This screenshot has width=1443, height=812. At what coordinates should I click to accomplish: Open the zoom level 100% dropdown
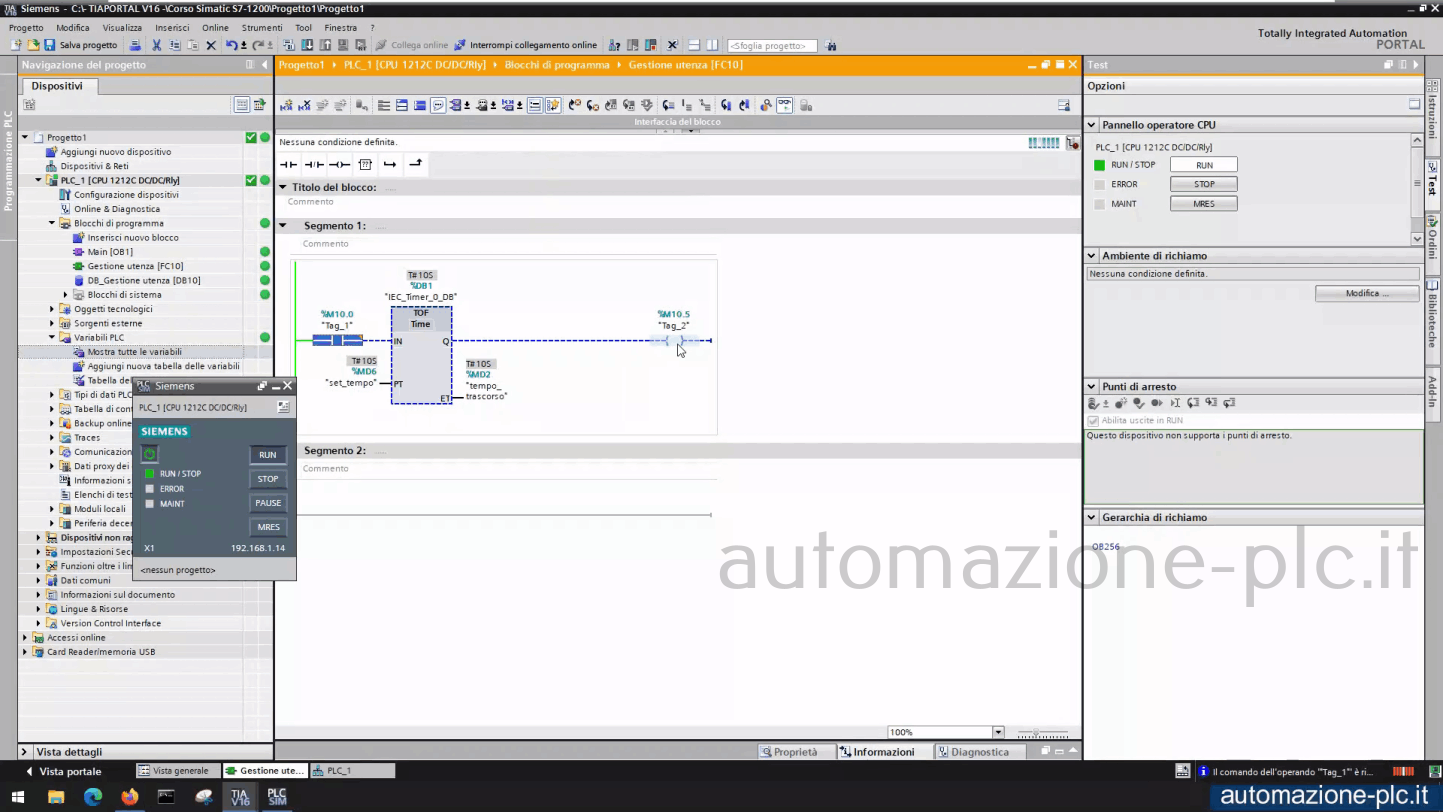(x=998, y=732)
